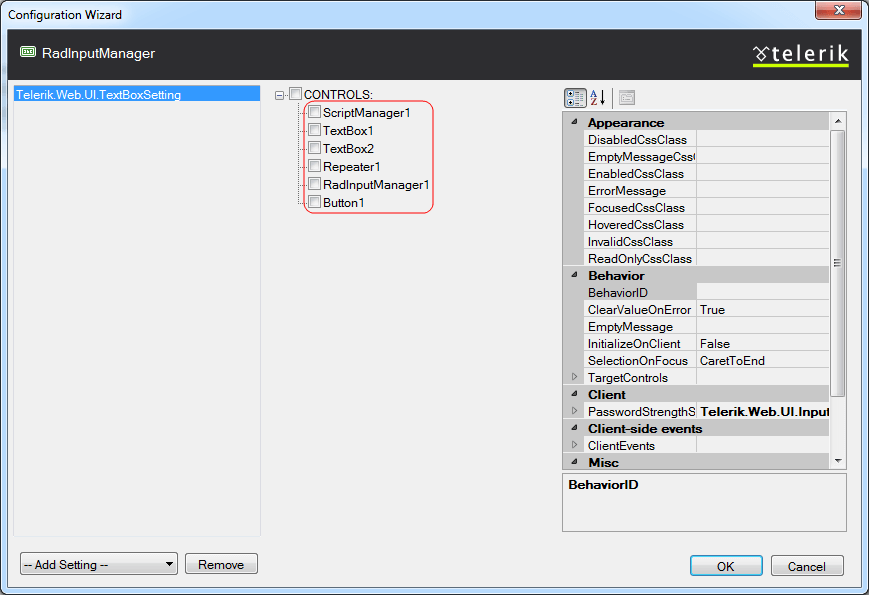Check the CONTROLS root checkbox
This screenshot has width=869, height=595.
pos(295,94)
